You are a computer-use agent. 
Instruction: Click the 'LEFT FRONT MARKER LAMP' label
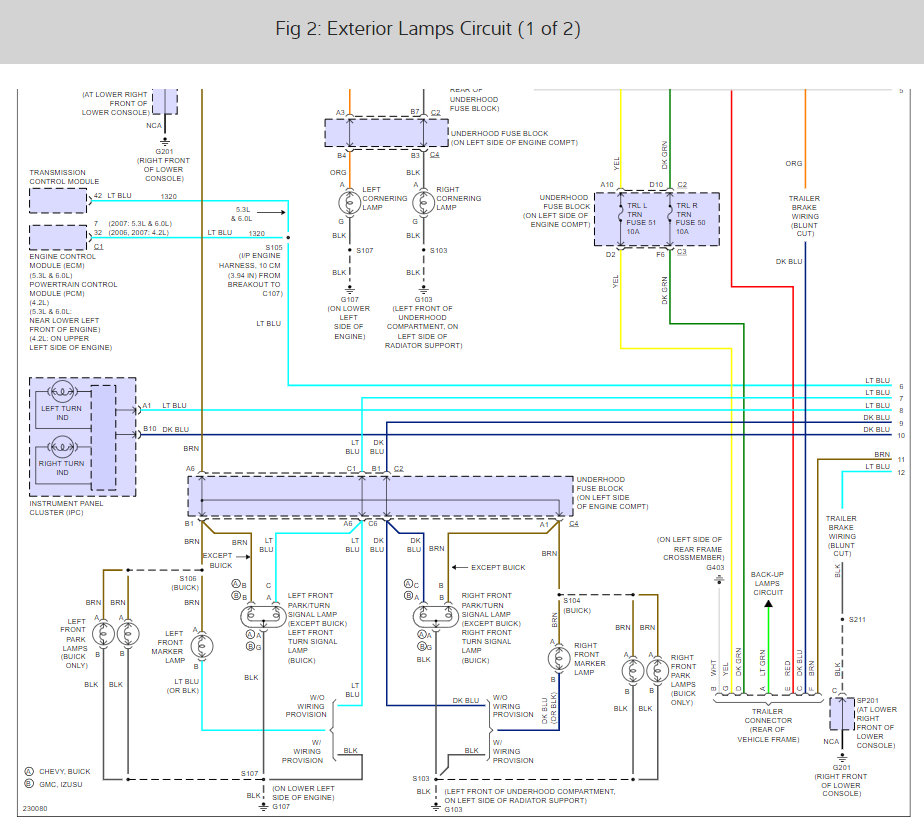[x=168, y=647]
